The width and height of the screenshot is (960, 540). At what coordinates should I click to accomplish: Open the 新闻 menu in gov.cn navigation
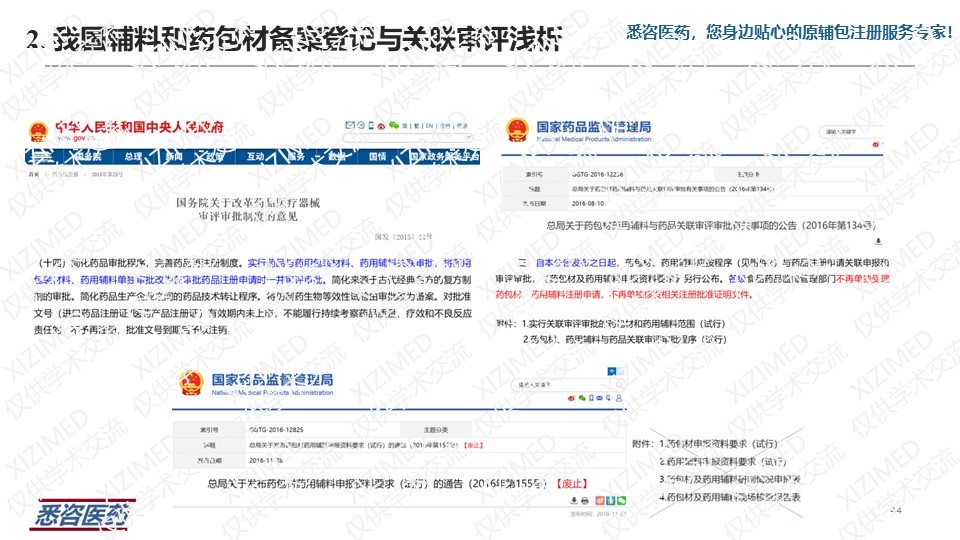173,157
